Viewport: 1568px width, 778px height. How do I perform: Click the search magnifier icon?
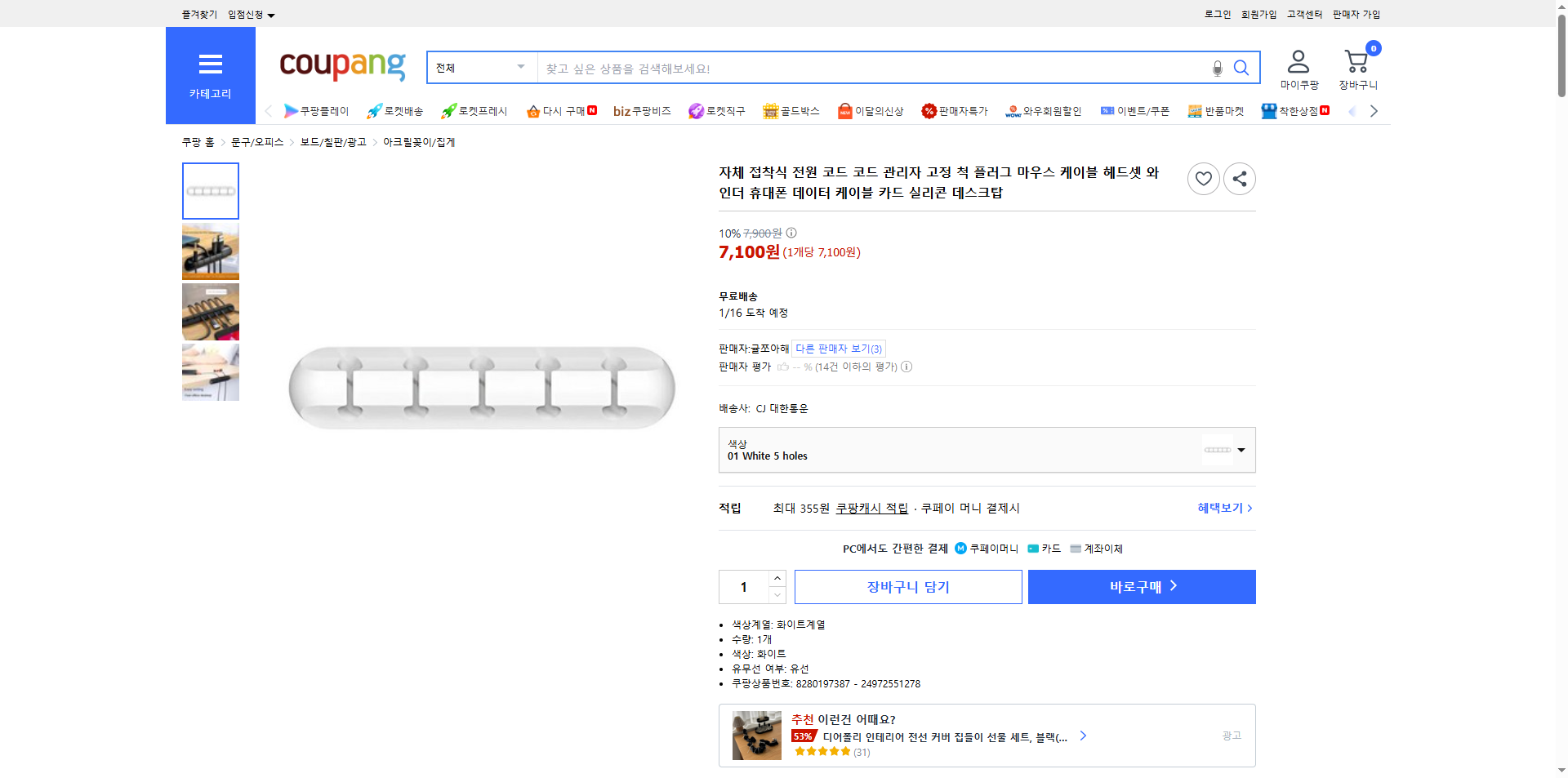tap(1241, 68)
